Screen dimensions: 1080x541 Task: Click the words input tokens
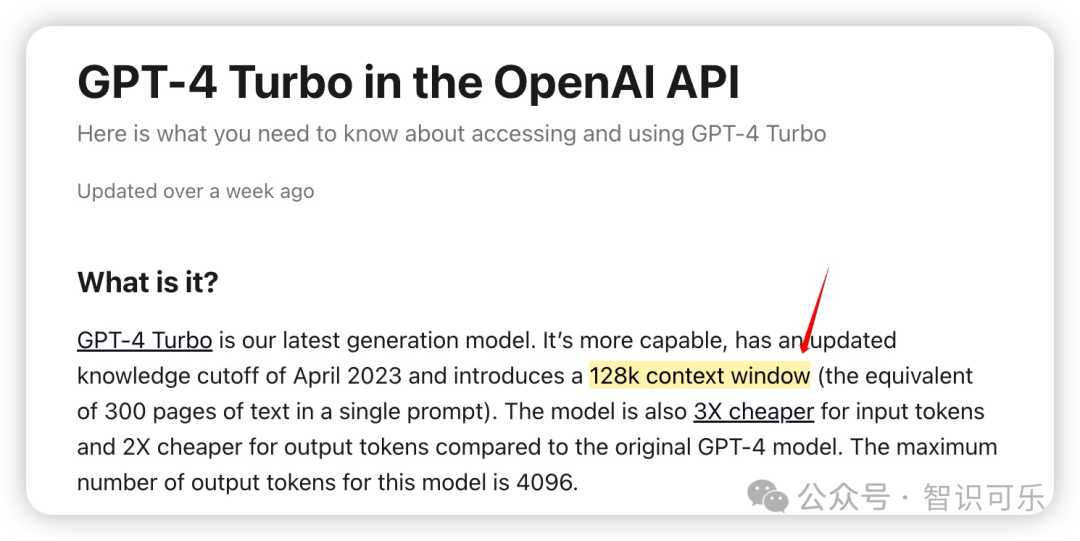tap(922, 412)
